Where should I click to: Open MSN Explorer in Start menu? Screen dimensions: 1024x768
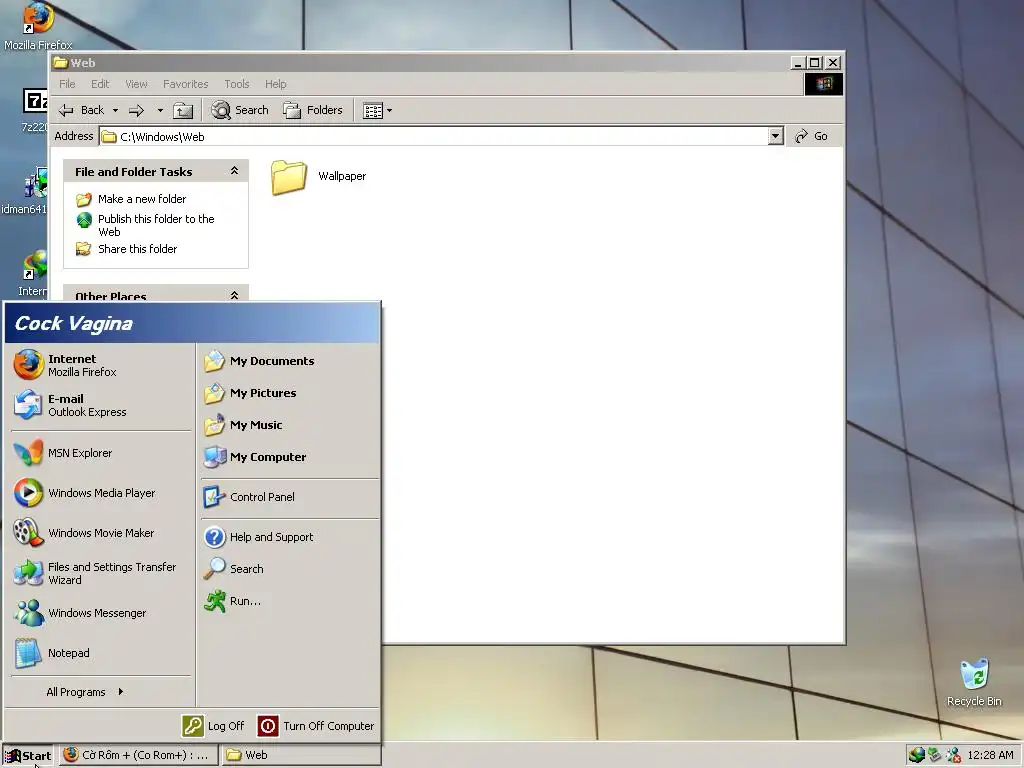[x=101, y=453]
